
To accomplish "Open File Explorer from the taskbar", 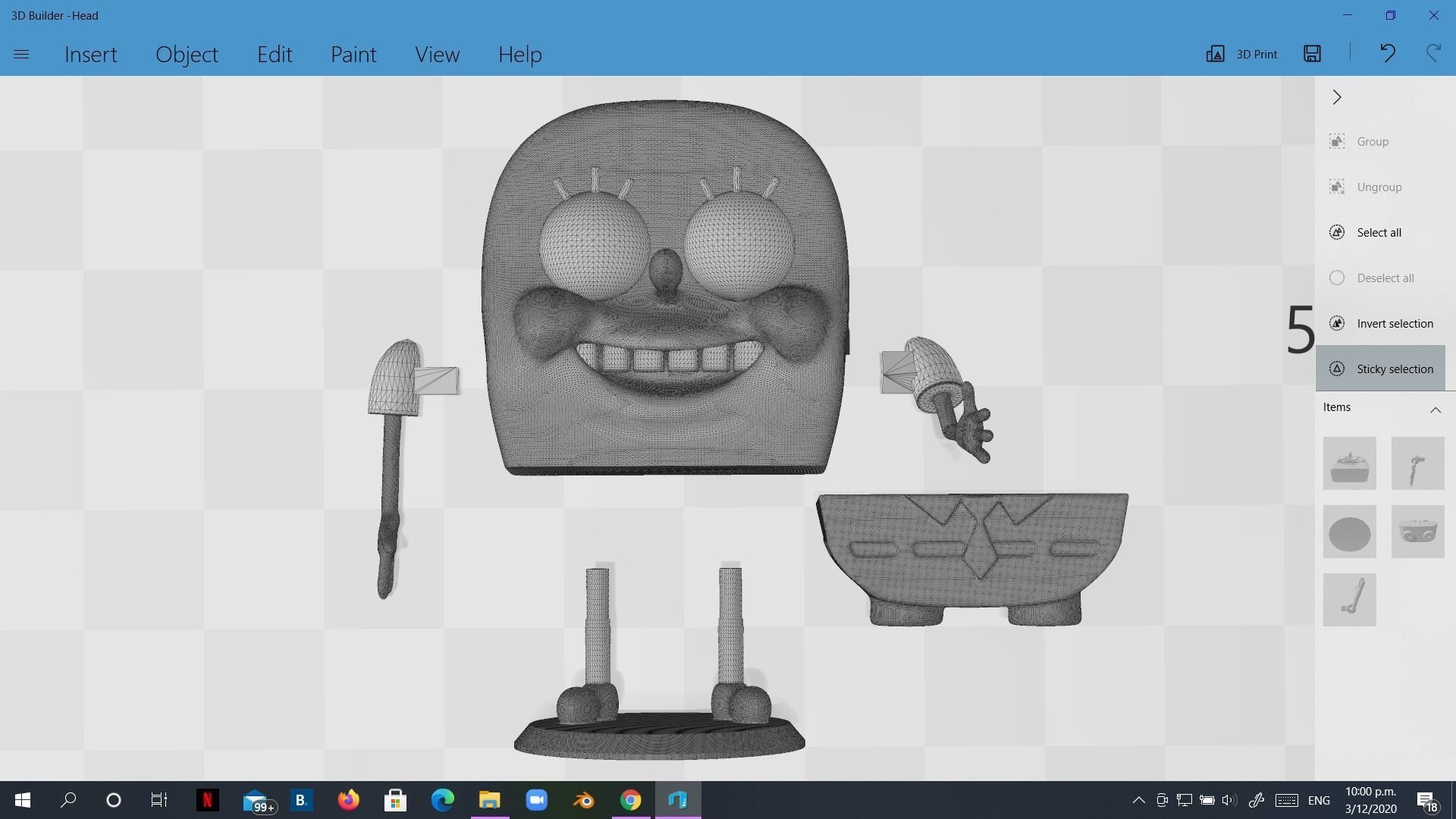I will point(489,800).
